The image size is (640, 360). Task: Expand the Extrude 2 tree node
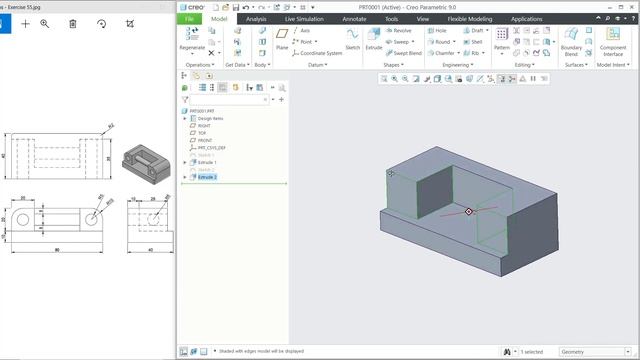[x=184, y=177]
